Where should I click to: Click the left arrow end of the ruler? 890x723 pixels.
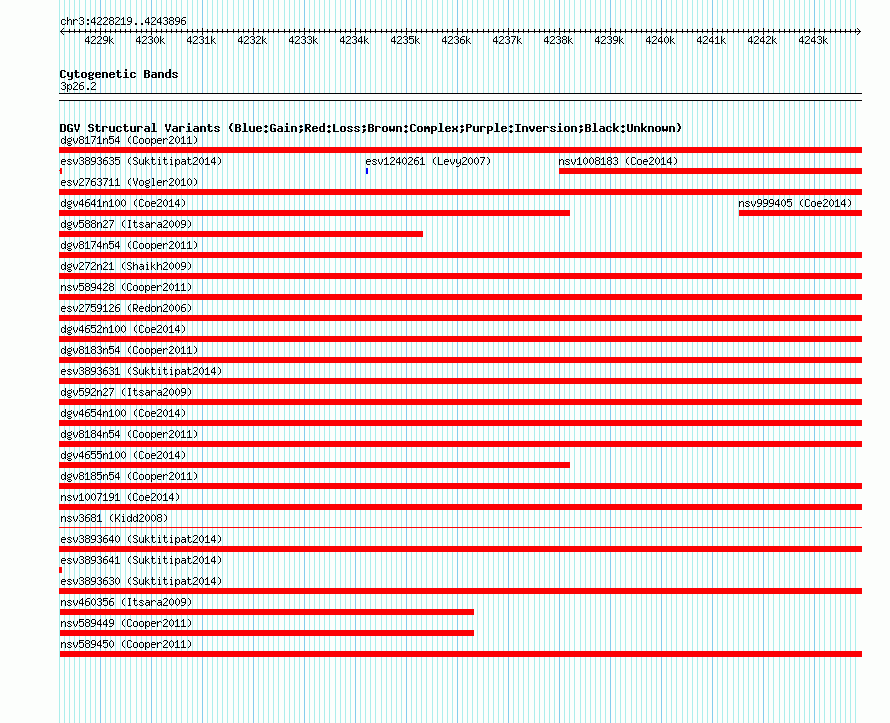coord(62,32)
